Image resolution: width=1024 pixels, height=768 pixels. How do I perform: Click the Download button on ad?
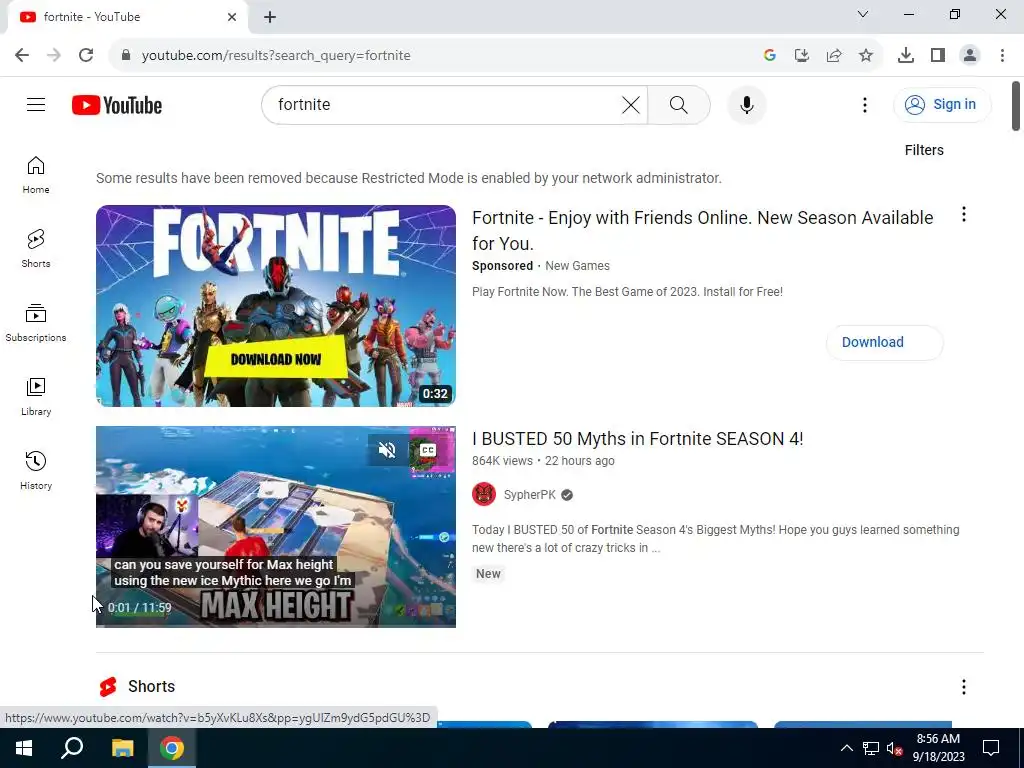click(884, 342)
